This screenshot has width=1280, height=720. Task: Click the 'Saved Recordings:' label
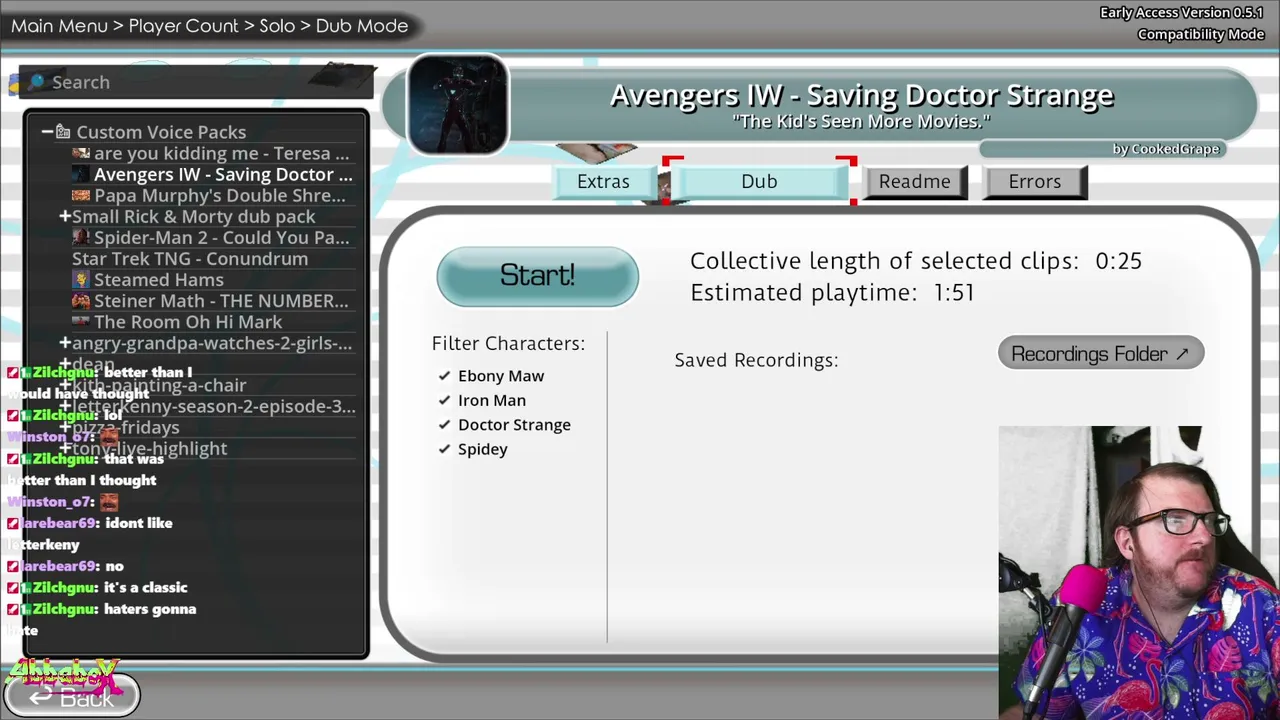[756, 360]
